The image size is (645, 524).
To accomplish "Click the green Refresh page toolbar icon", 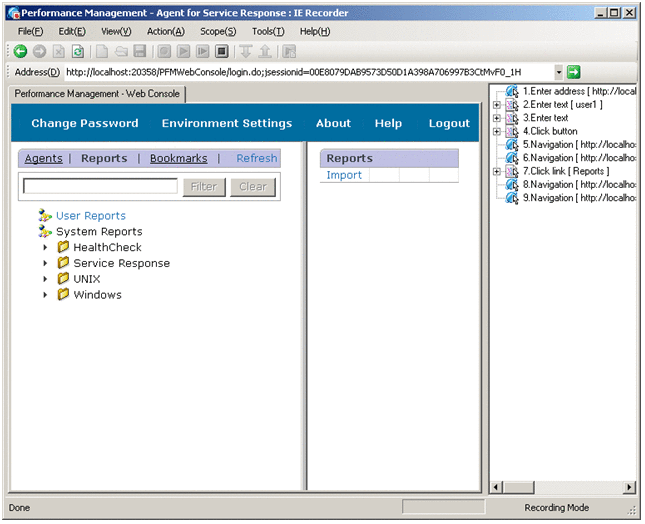I will (x=77, y=51).
